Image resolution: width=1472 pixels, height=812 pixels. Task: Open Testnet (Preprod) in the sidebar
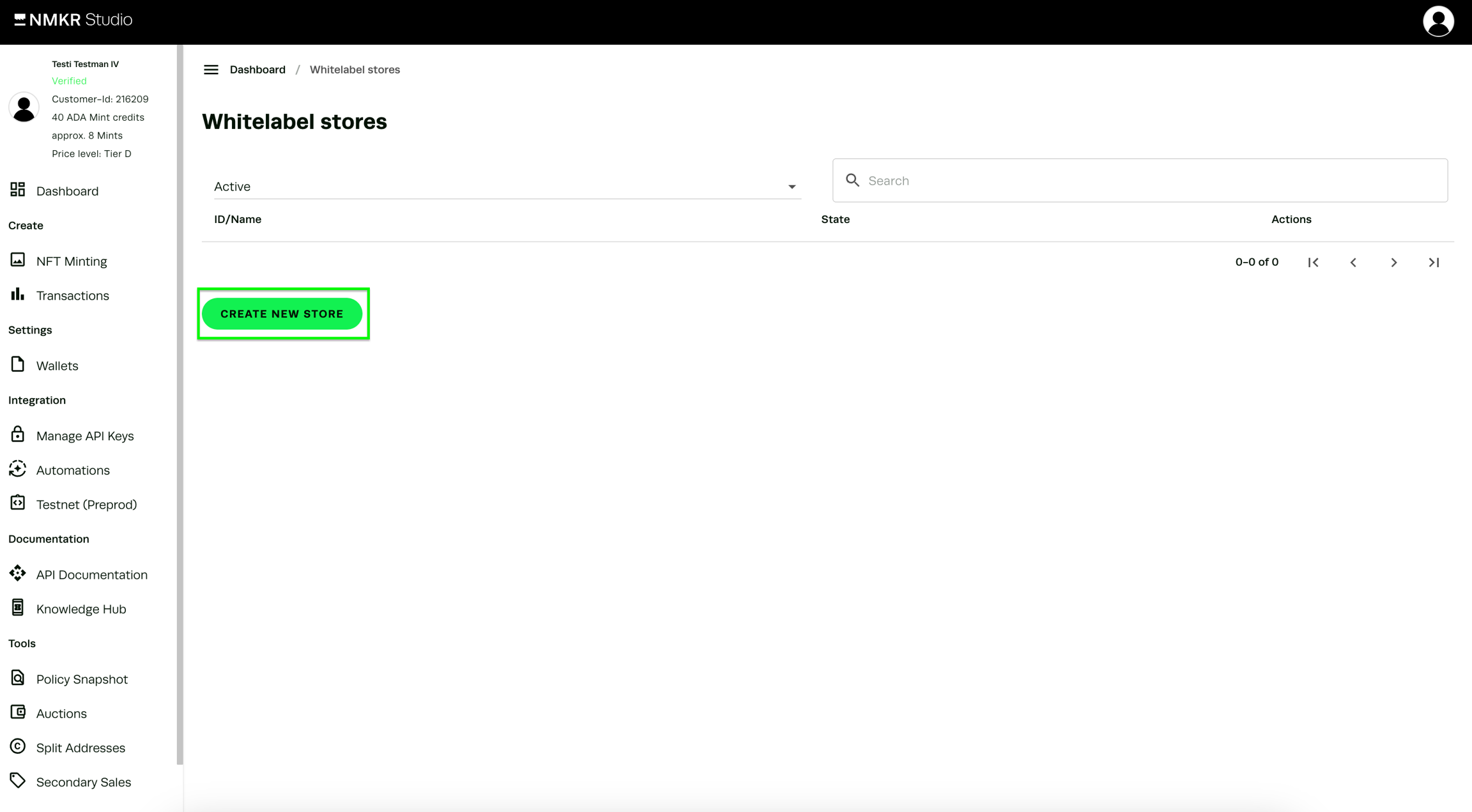click(x=86, y=504)
